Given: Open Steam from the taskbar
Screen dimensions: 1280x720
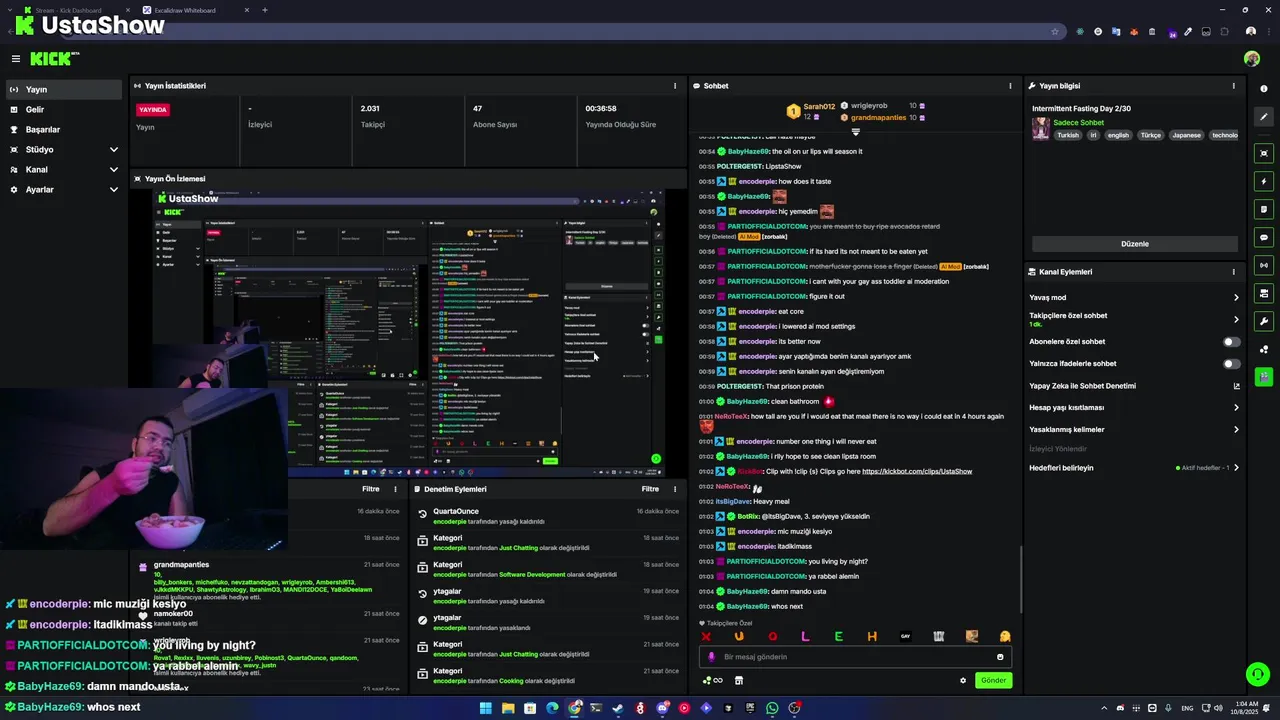Looking at the screenshot, I should tap(618, 708).
